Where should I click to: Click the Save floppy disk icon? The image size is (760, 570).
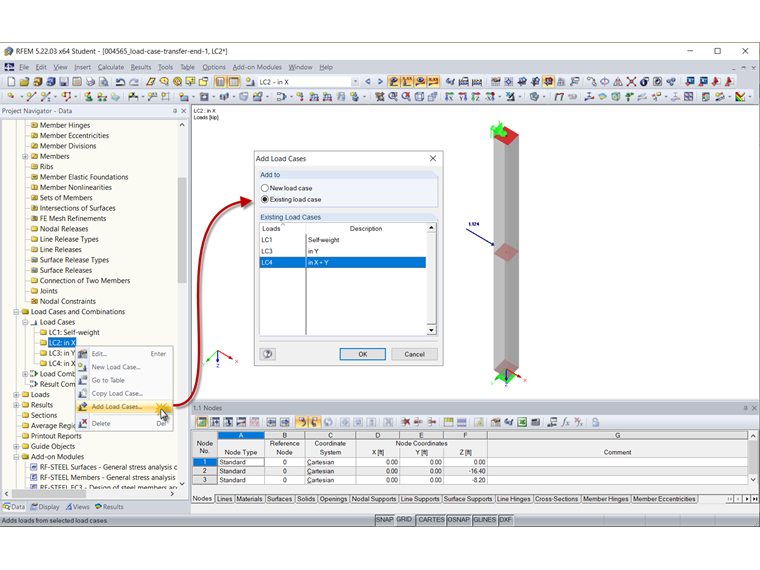[x=63, y=81]
